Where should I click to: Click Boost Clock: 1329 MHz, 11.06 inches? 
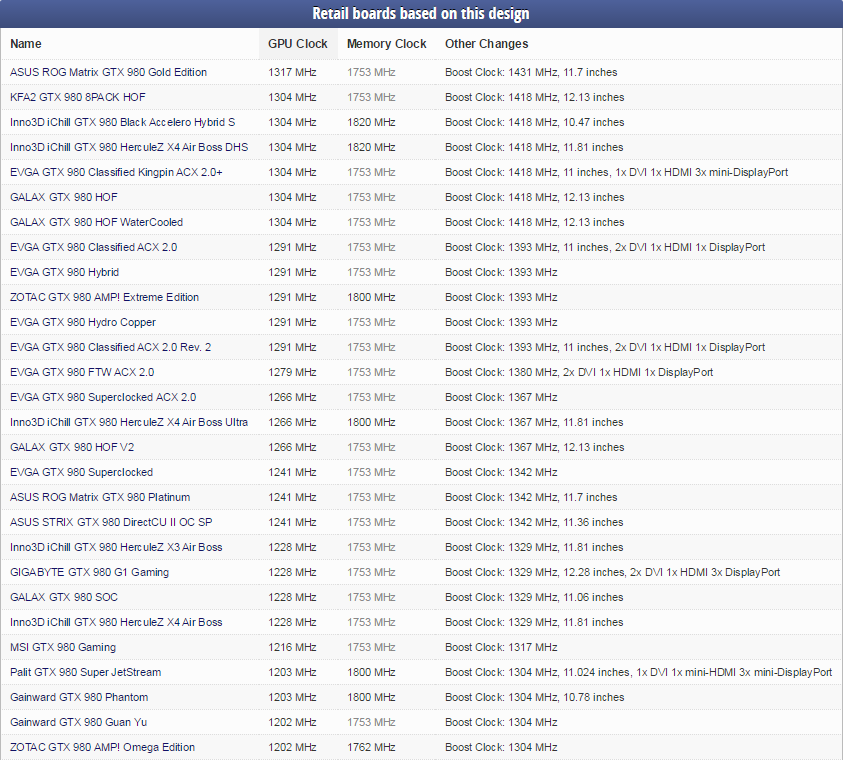tap(534, 597)
